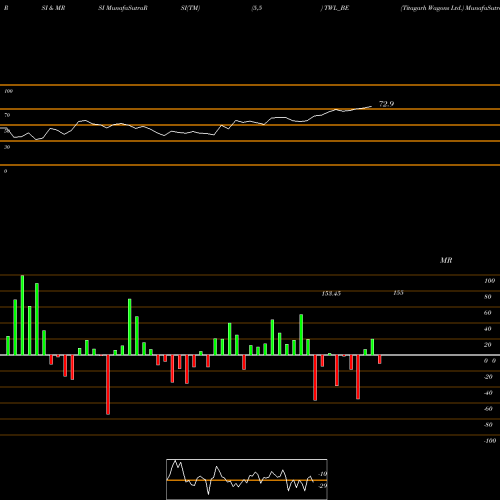Click the MR axis label -80
The image size is (500, 500).
pyautogui.click(x=488, y=425)
